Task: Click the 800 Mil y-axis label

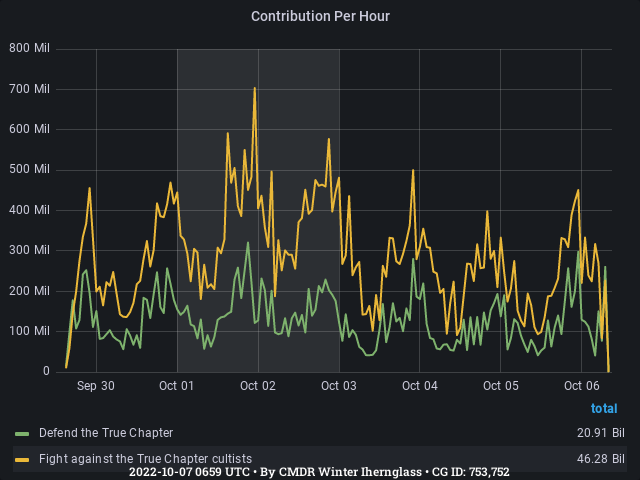Action: [29, 48]
